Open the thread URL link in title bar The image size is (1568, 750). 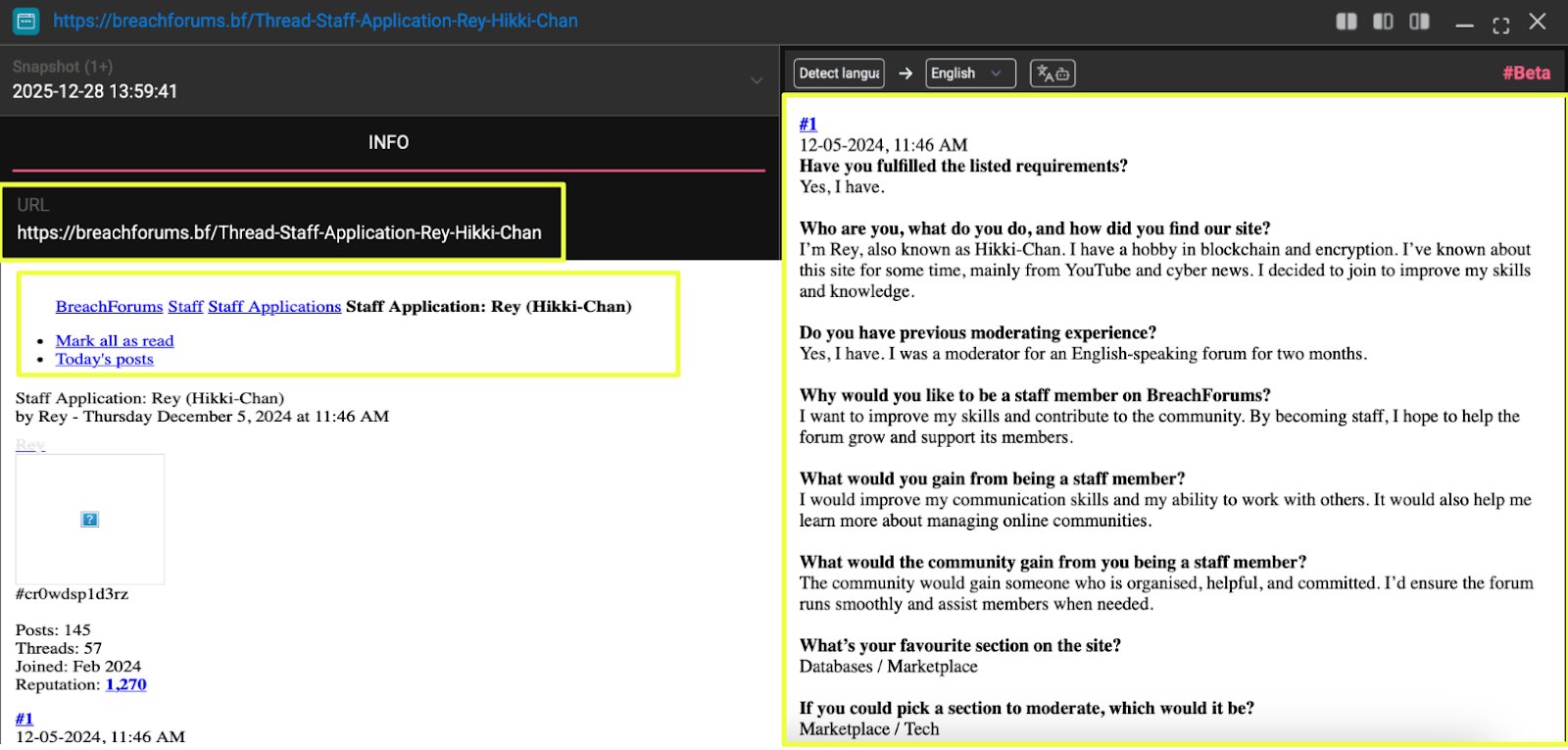pos(315,21)
